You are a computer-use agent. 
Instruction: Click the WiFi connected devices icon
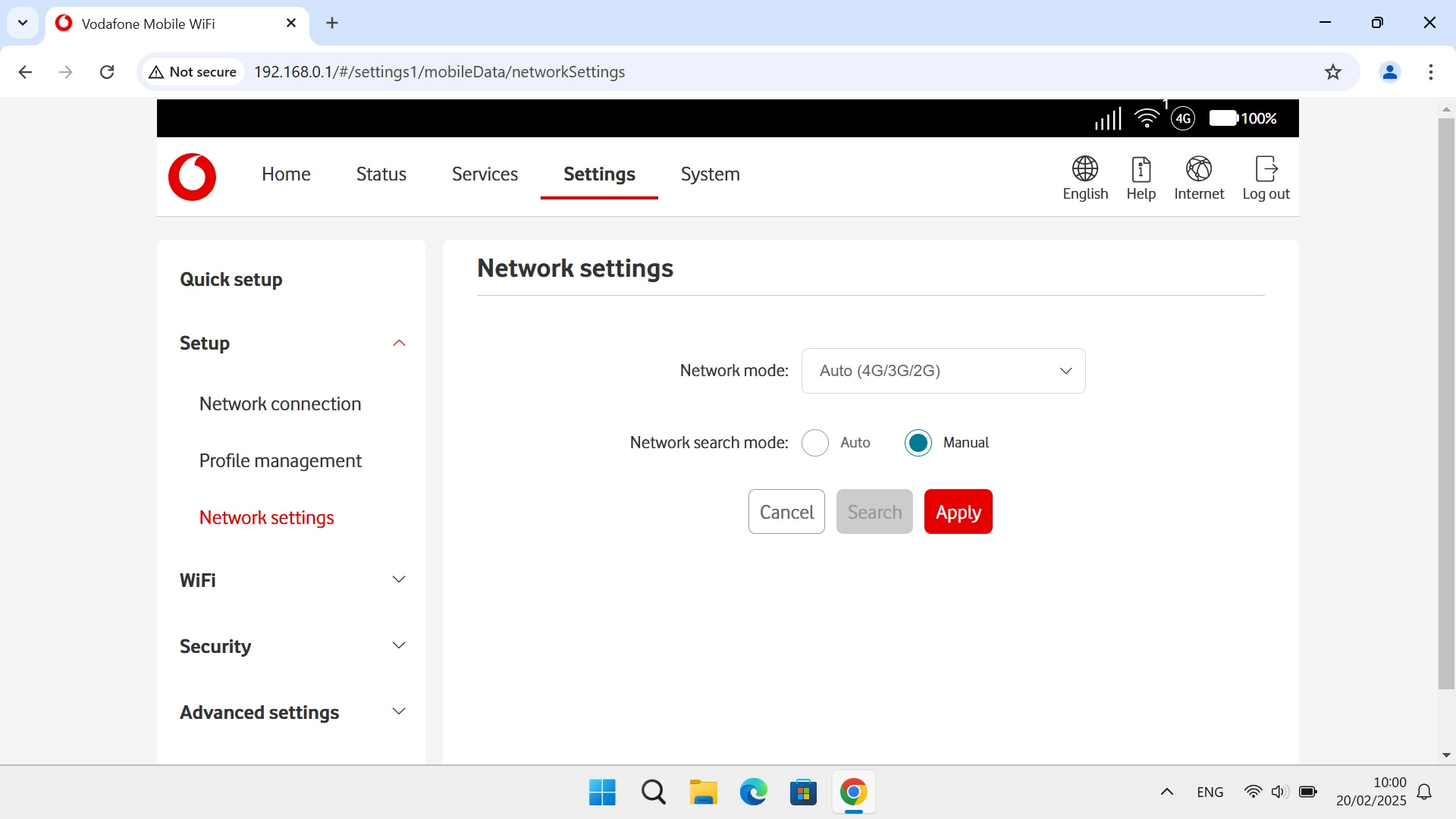point(1147,118)
